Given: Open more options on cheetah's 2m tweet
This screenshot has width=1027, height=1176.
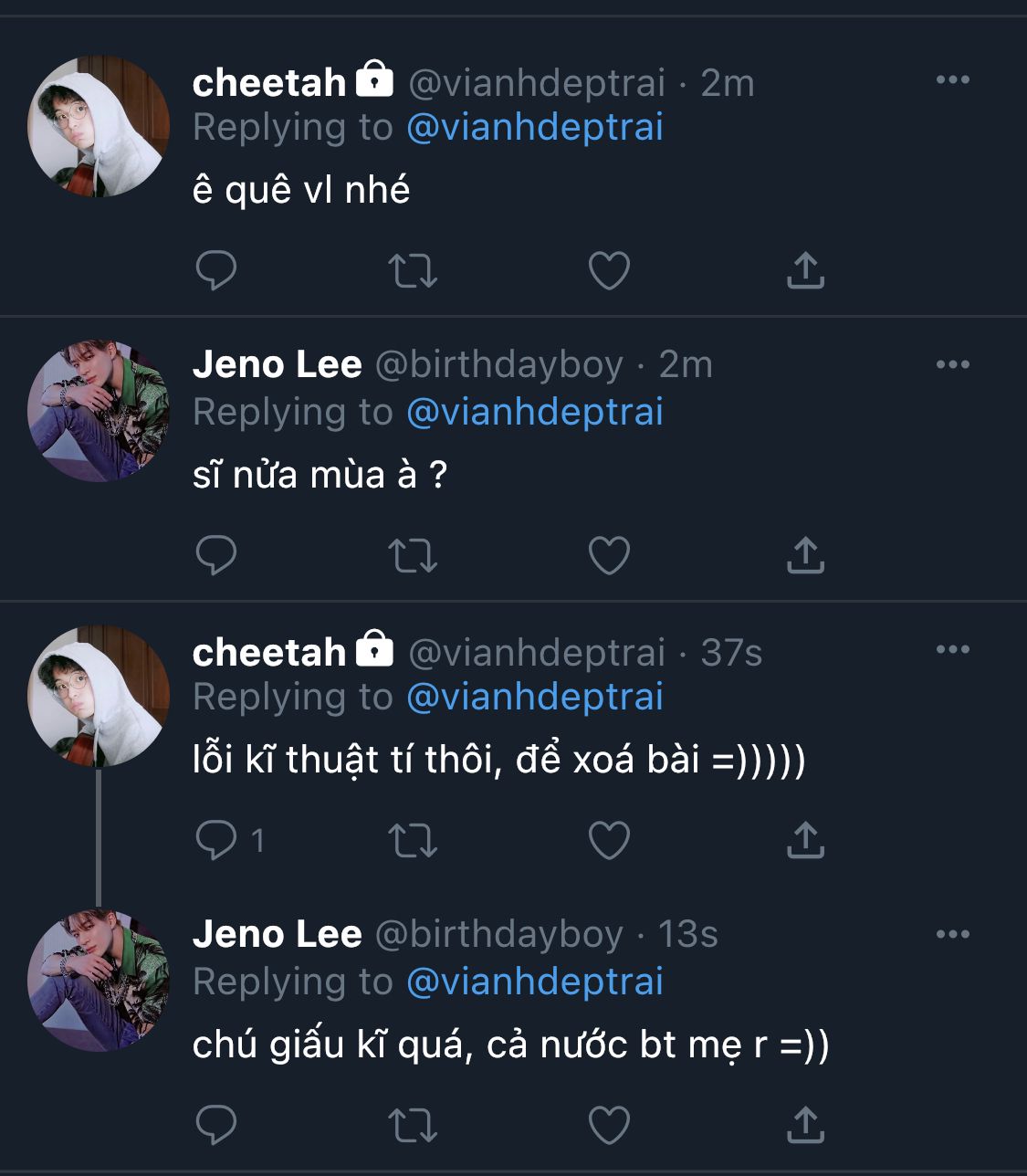Looking at the screenshot, I should click(x=952, y=80).
